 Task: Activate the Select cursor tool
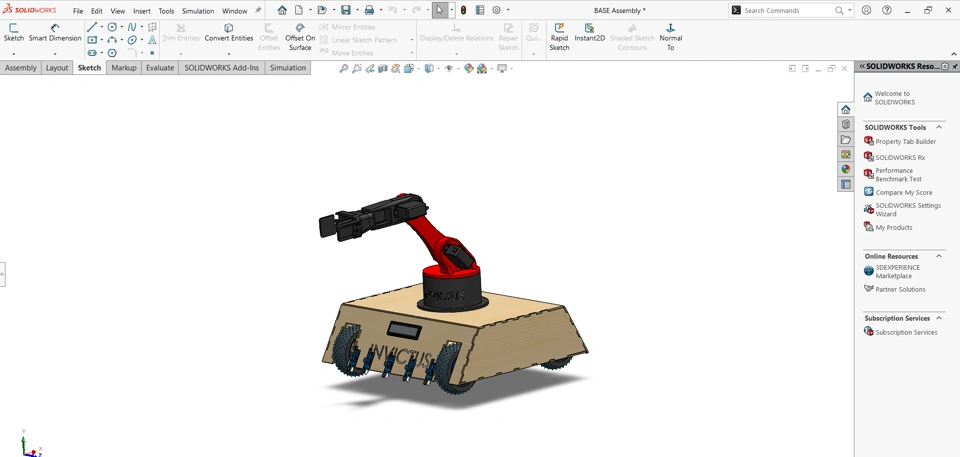[440, 10]
